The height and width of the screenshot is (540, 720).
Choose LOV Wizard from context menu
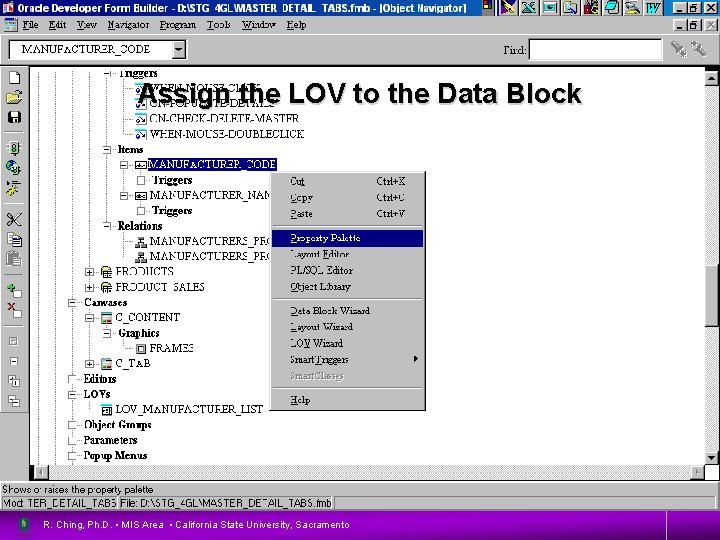coord(348,343)
